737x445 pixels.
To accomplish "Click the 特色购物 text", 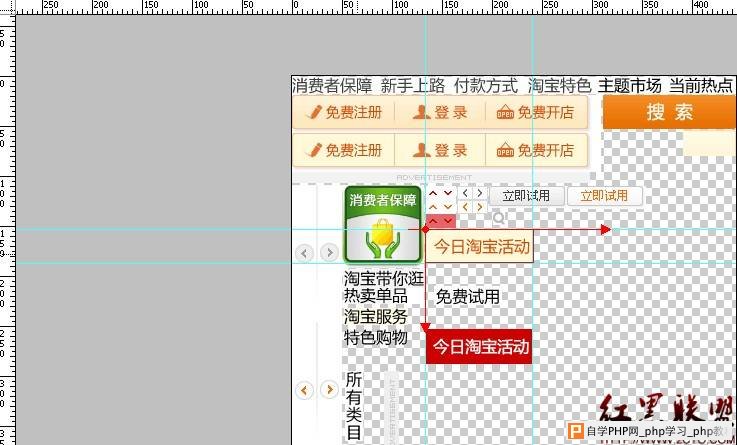I will point(376,337).
